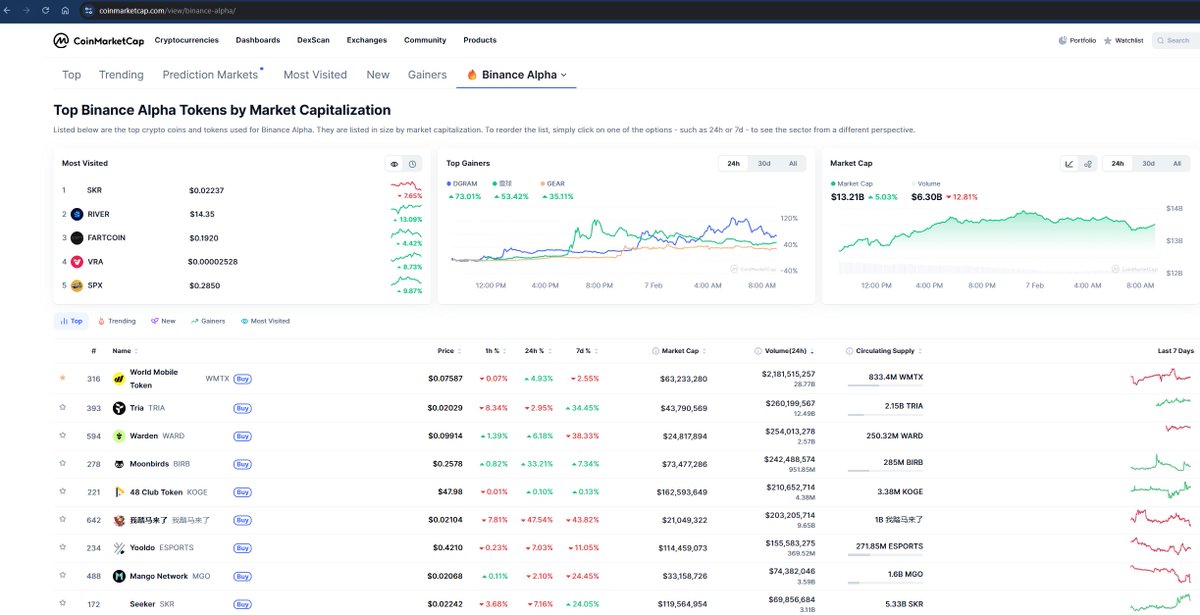
Task: Select 30d range in Top Gainers card
Action: click(763, 164)
